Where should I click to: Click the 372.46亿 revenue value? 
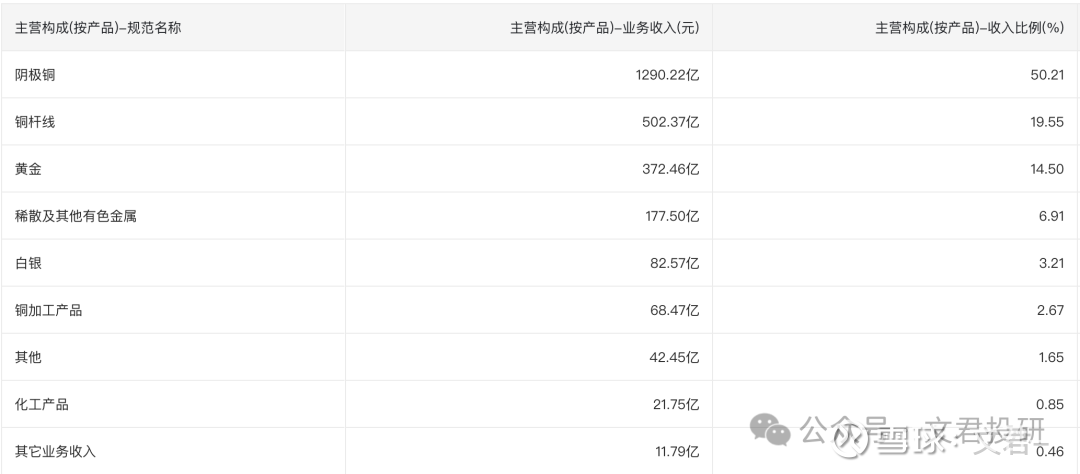(x=664, y=169)
